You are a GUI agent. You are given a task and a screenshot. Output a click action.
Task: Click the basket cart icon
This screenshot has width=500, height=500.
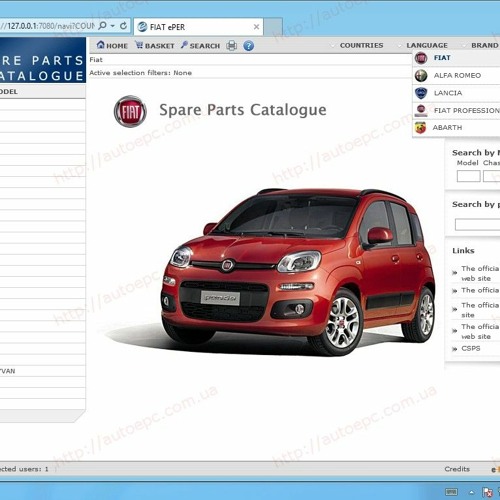(x=139, y=45)
